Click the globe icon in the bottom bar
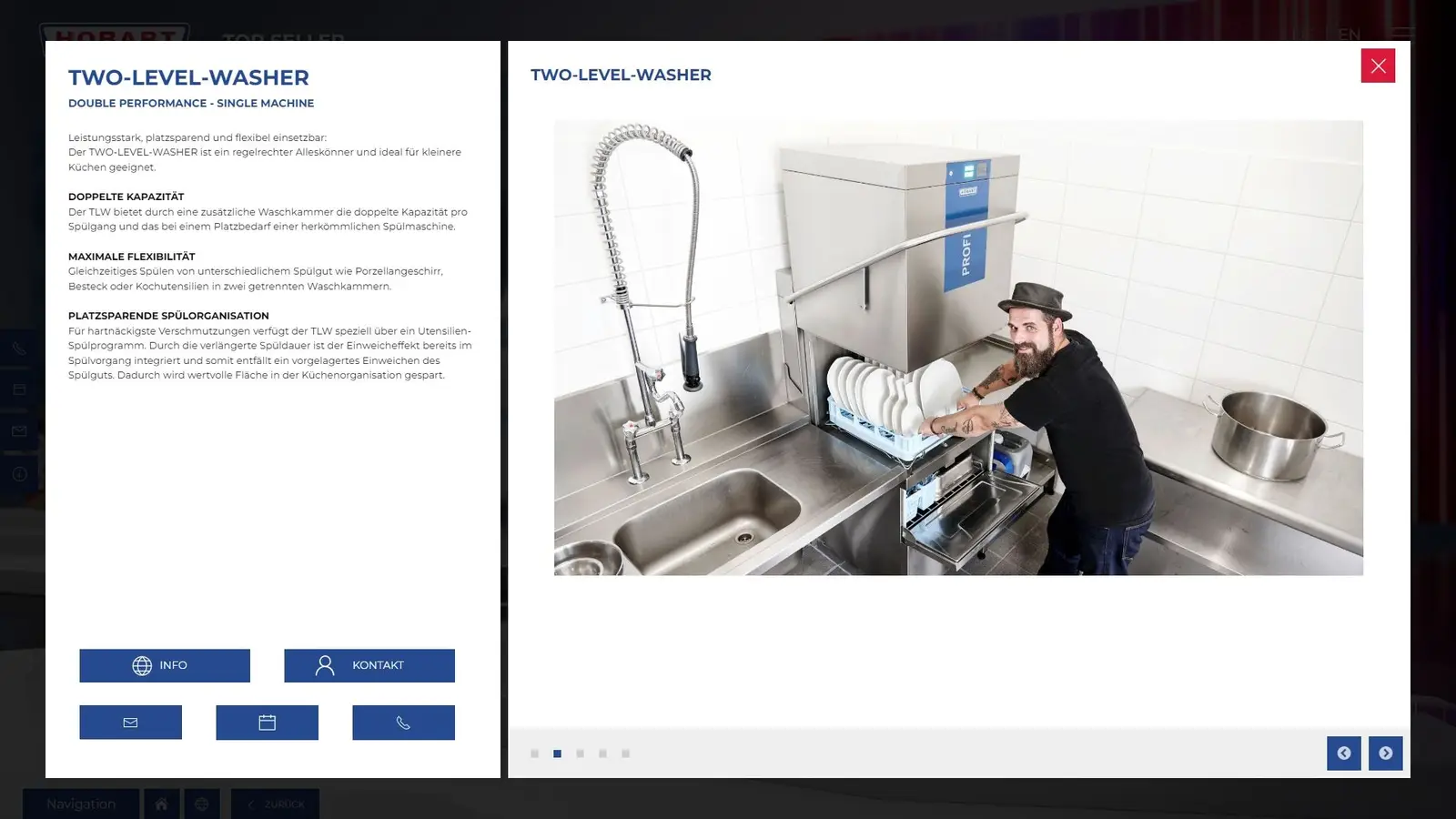 202,804
